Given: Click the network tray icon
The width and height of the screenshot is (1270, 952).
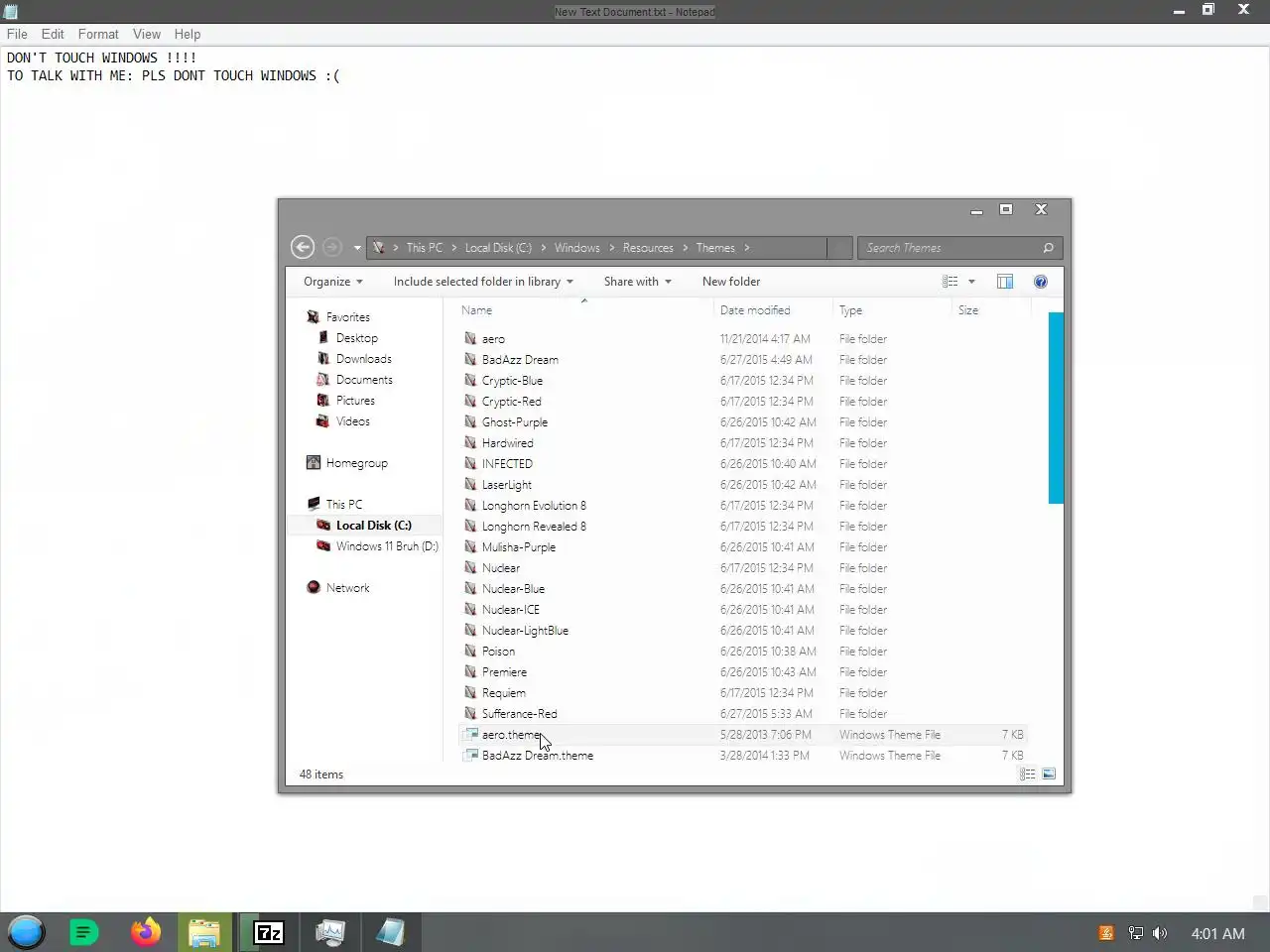Looking at the screenshot, I should (x=1135, y=933).
